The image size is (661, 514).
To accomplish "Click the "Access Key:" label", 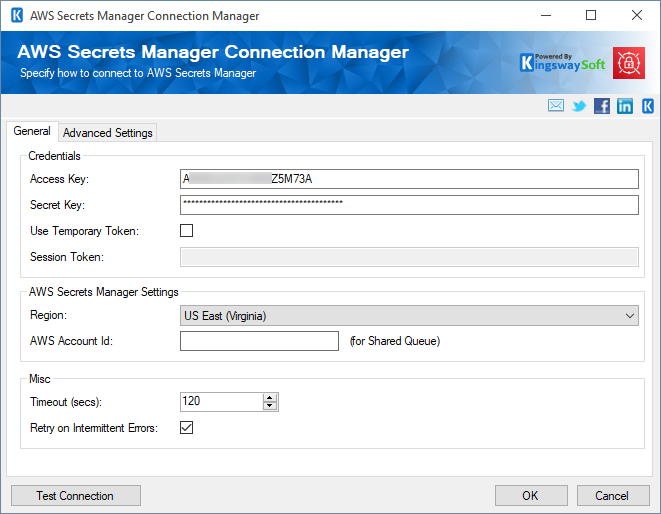I will (59, 179).
